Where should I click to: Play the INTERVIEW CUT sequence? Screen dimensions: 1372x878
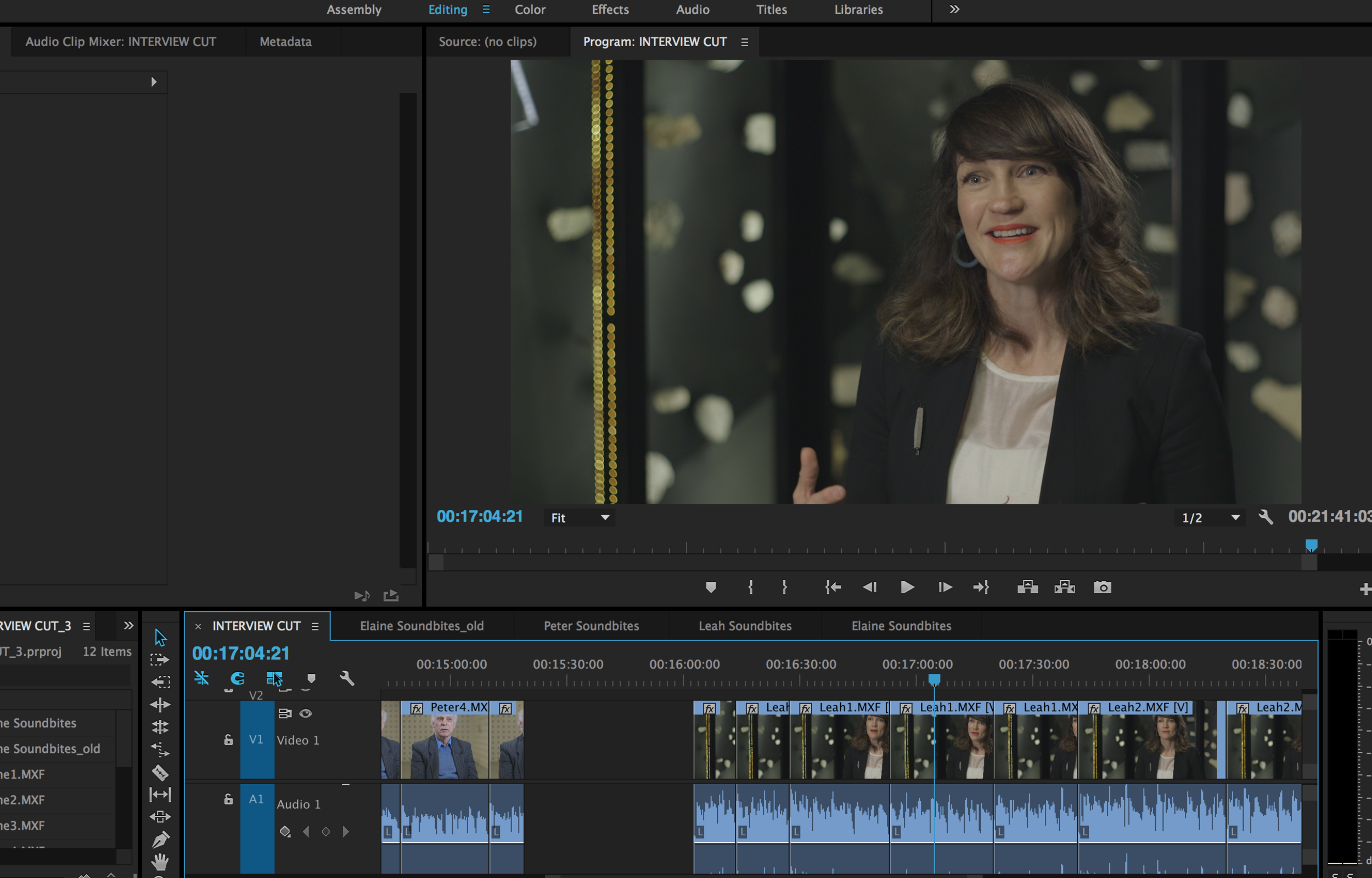(x=908, y=587)
